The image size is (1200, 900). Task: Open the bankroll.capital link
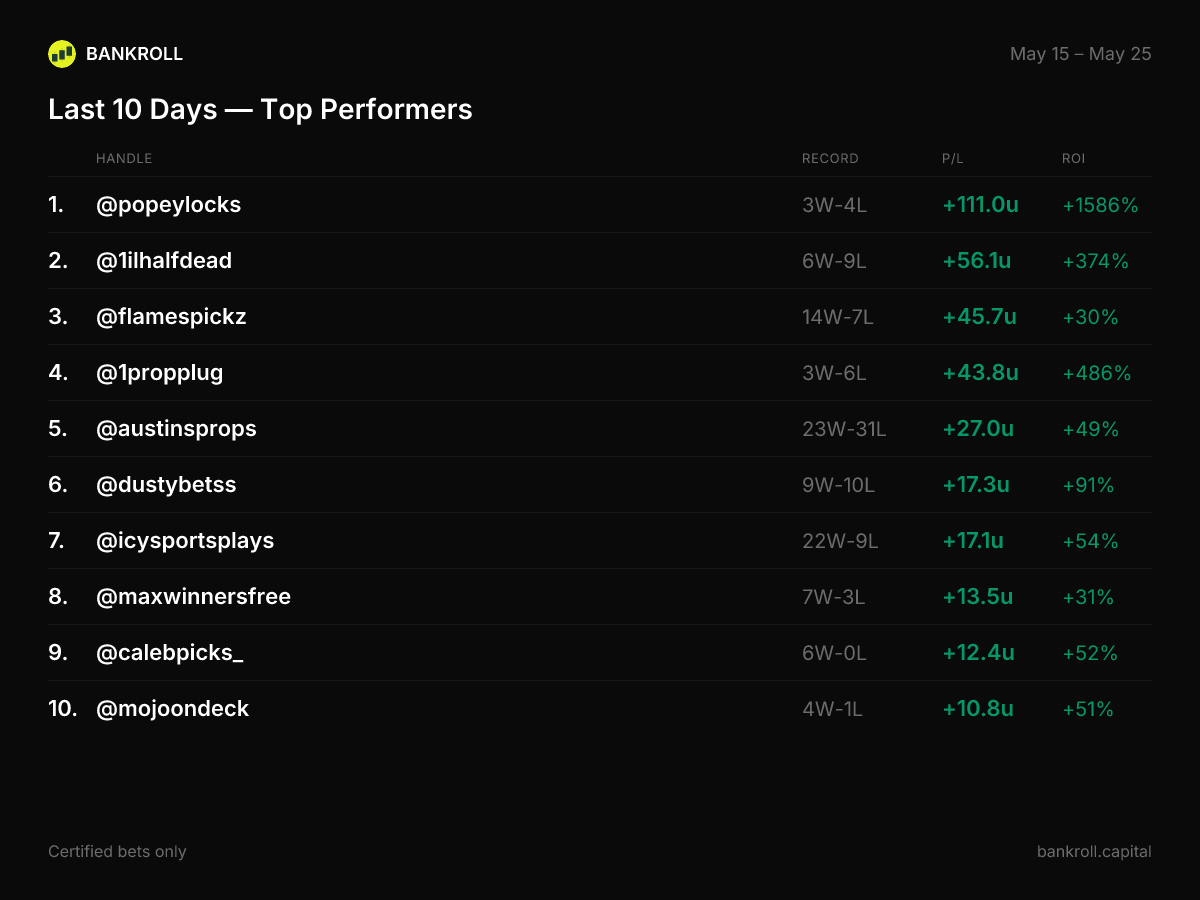(x=1094, y=852)
